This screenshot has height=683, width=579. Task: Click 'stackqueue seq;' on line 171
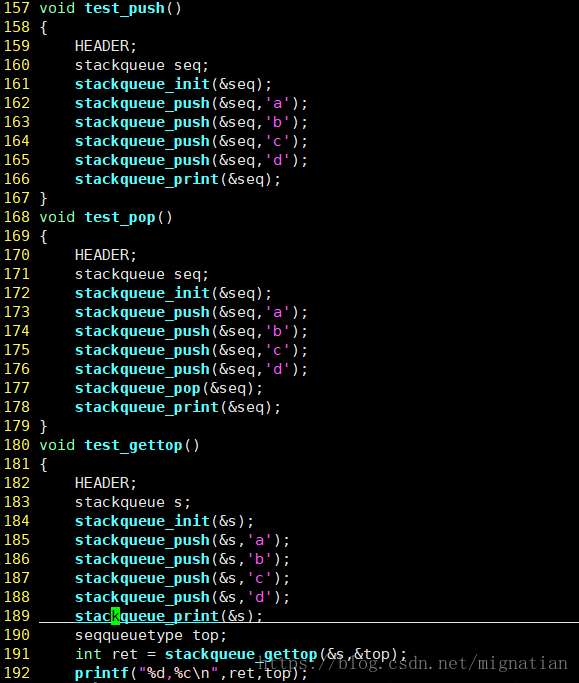tap(142, 274)
